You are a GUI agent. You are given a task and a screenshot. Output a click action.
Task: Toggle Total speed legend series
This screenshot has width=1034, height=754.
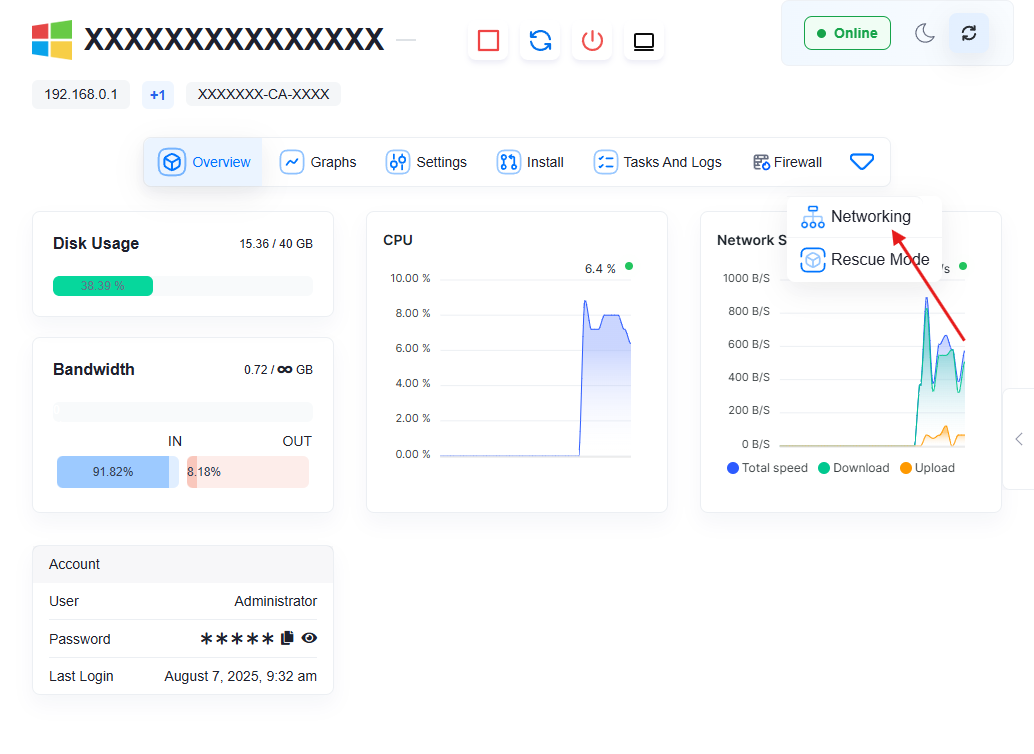click(x=767, y=468)
